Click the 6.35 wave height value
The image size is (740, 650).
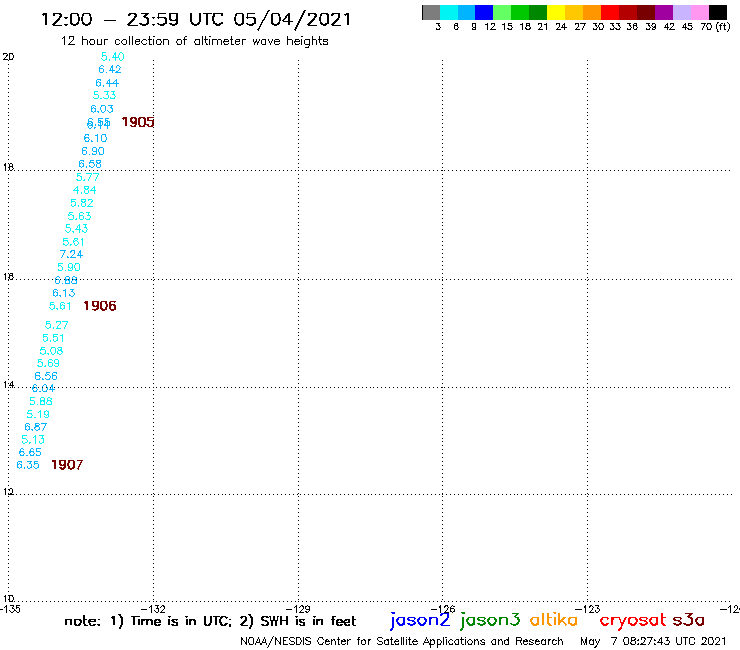(28, 465)
